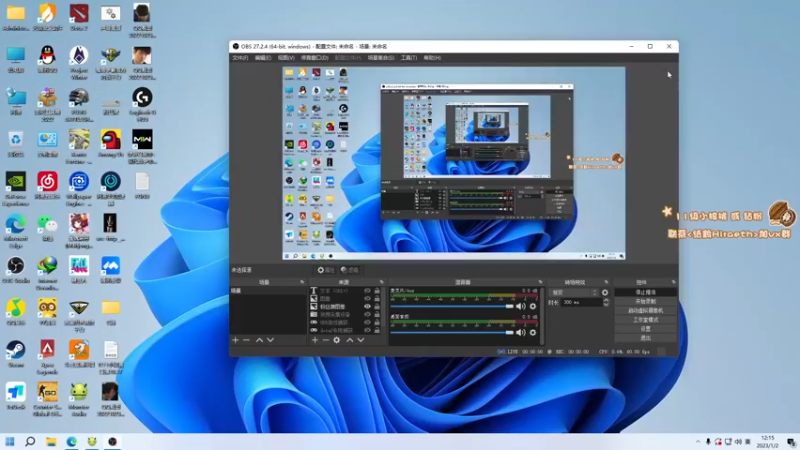Viewport: 800px width, 450px height.
Task: Toggle visibility of the bold selected source
Action: click(x=367, y=307)
